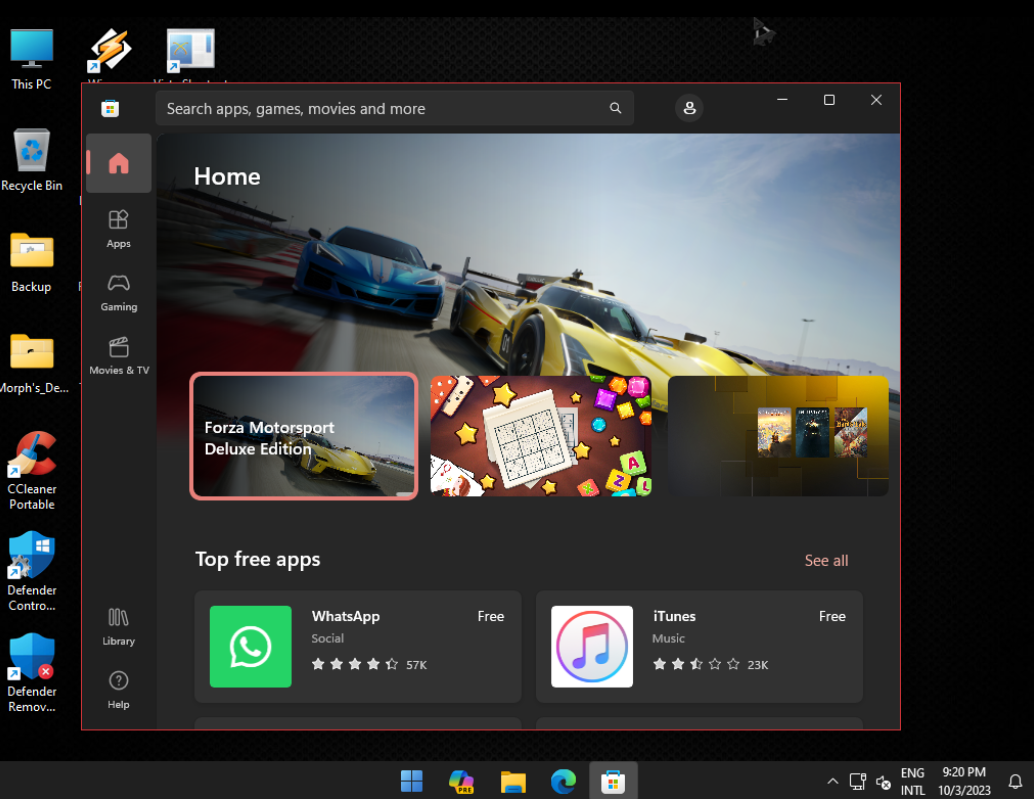The height and width of the screenshot is (799, 1034).
Task: Select CCleaner Portable desktop shortcut
Action: (x=32, y=471)
